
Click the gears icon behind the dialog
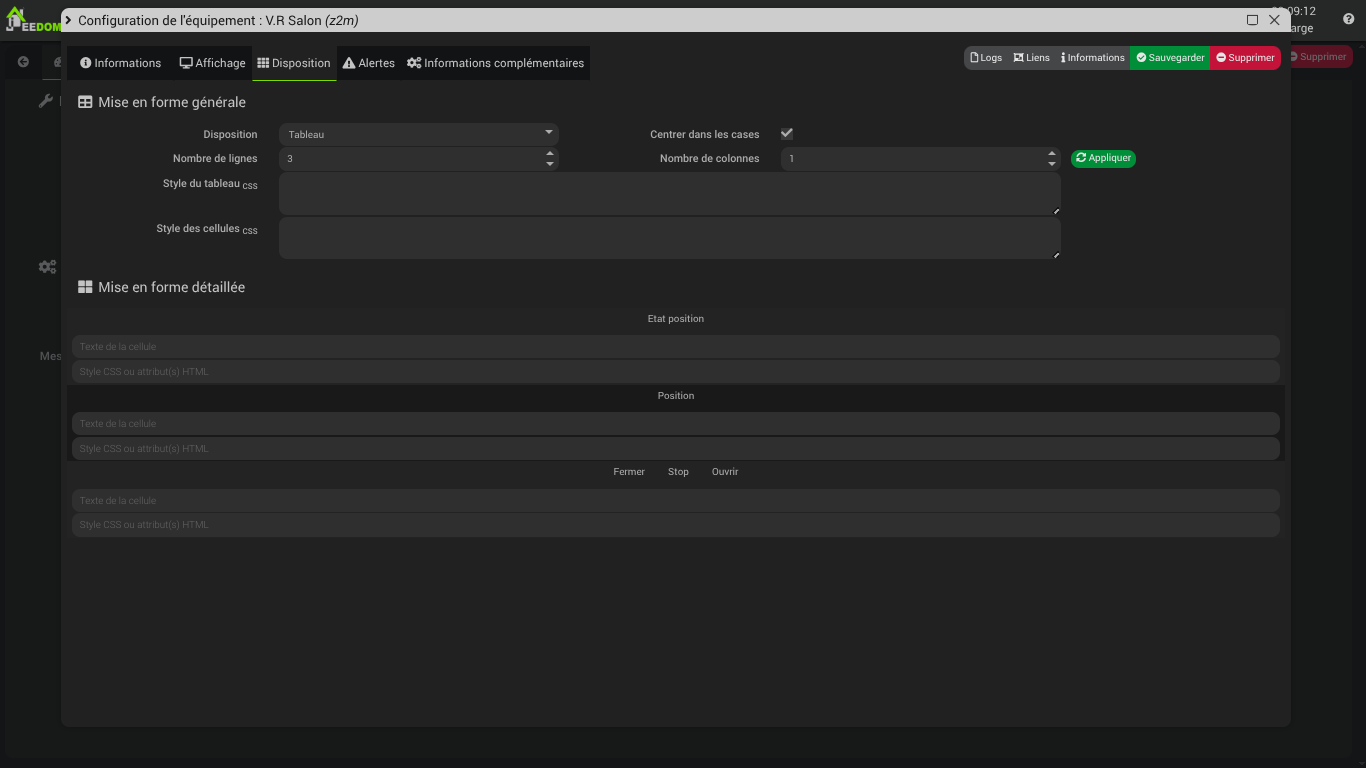tap(47, 267)
